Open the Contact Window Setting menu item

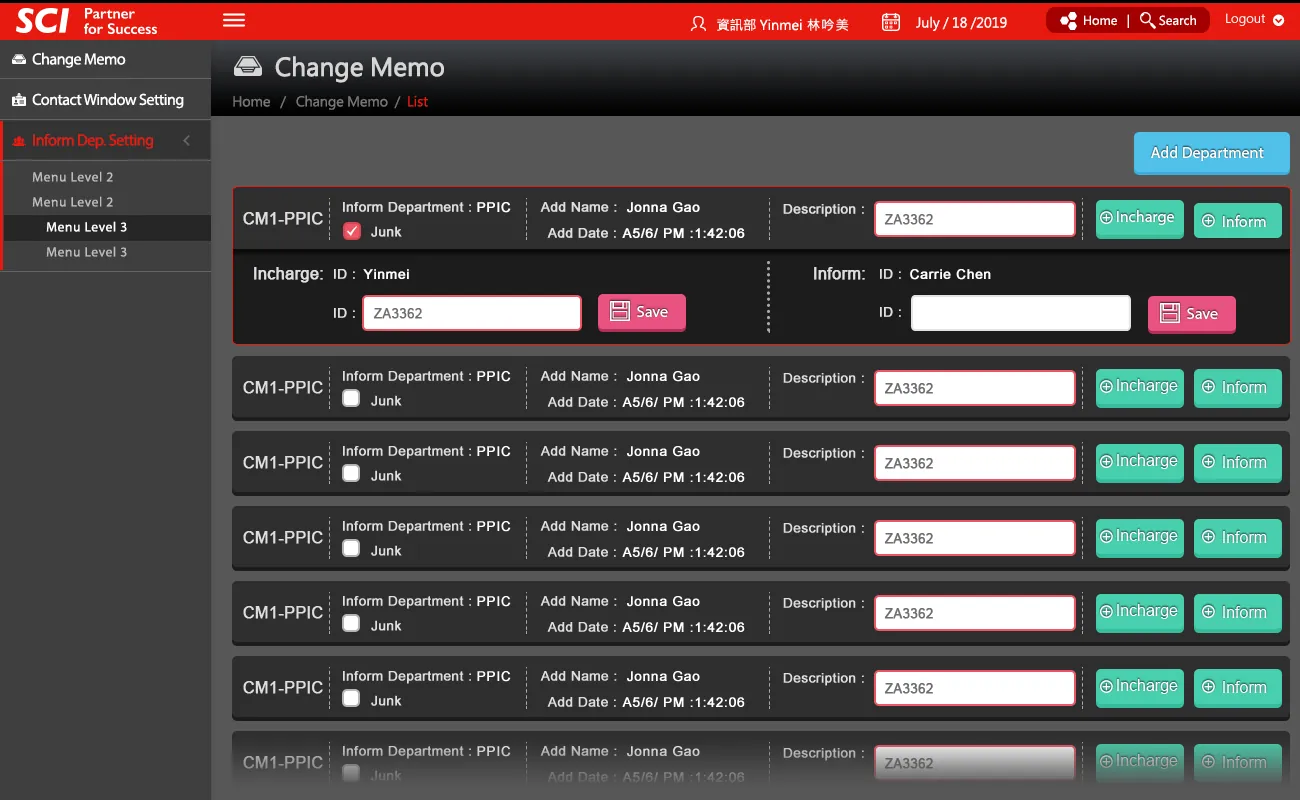(105, 100)
